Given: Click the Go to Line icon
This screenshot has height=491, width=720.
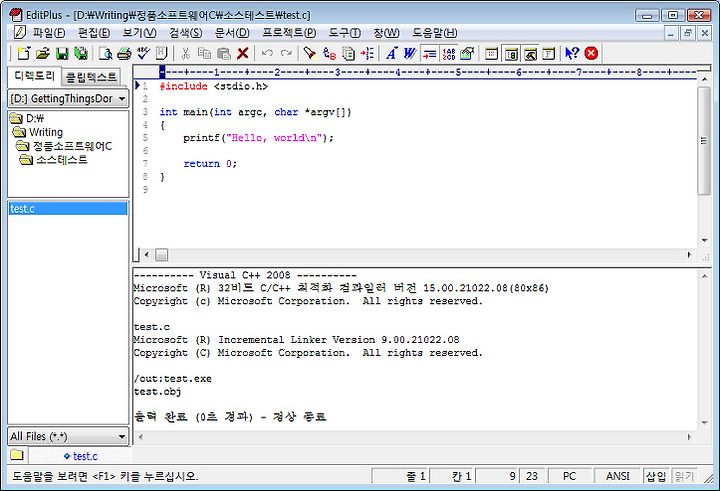Looking at the screenshot, I should [367, 54].
